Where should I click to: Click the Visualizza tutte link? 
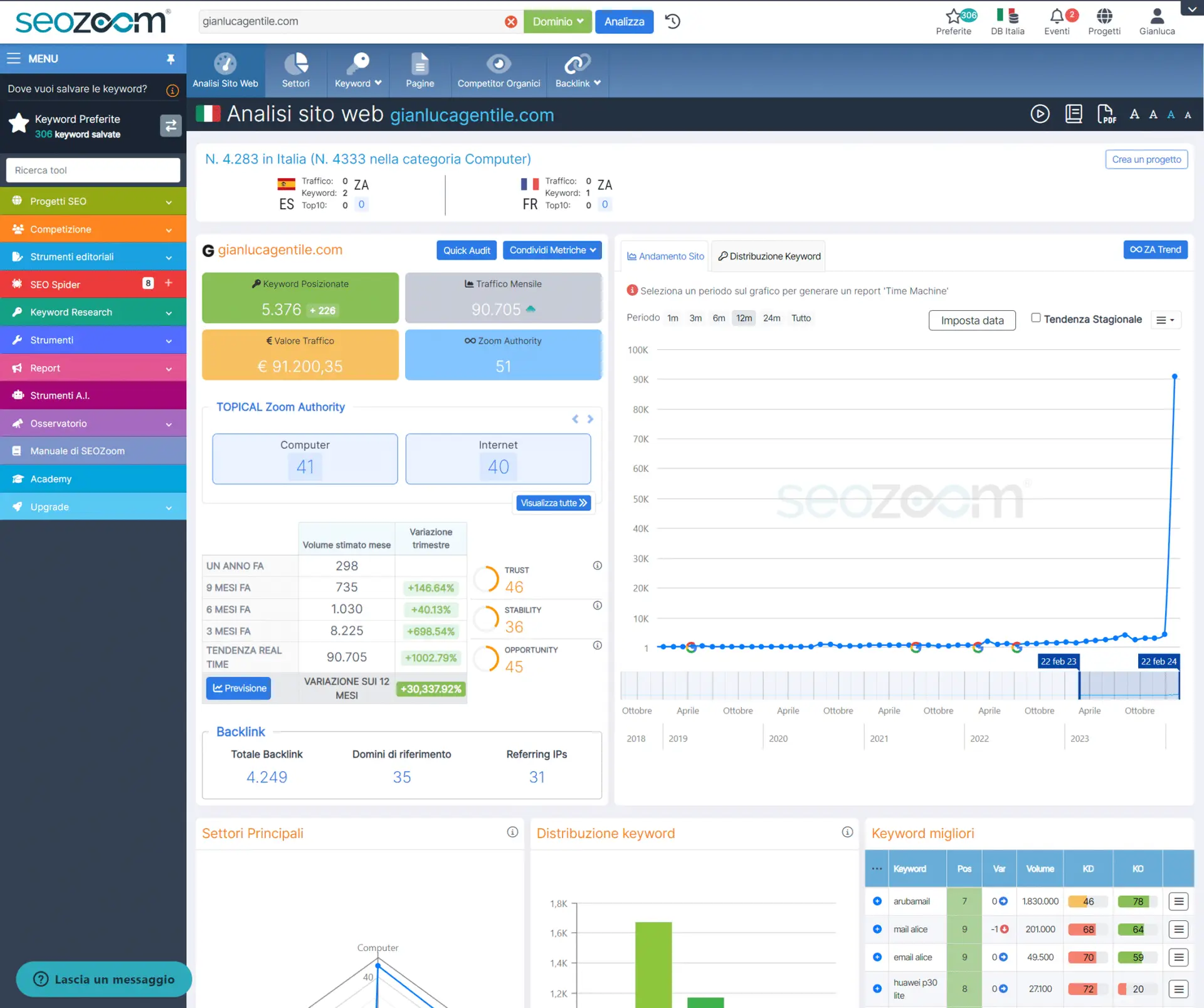(x=554, y=503)
